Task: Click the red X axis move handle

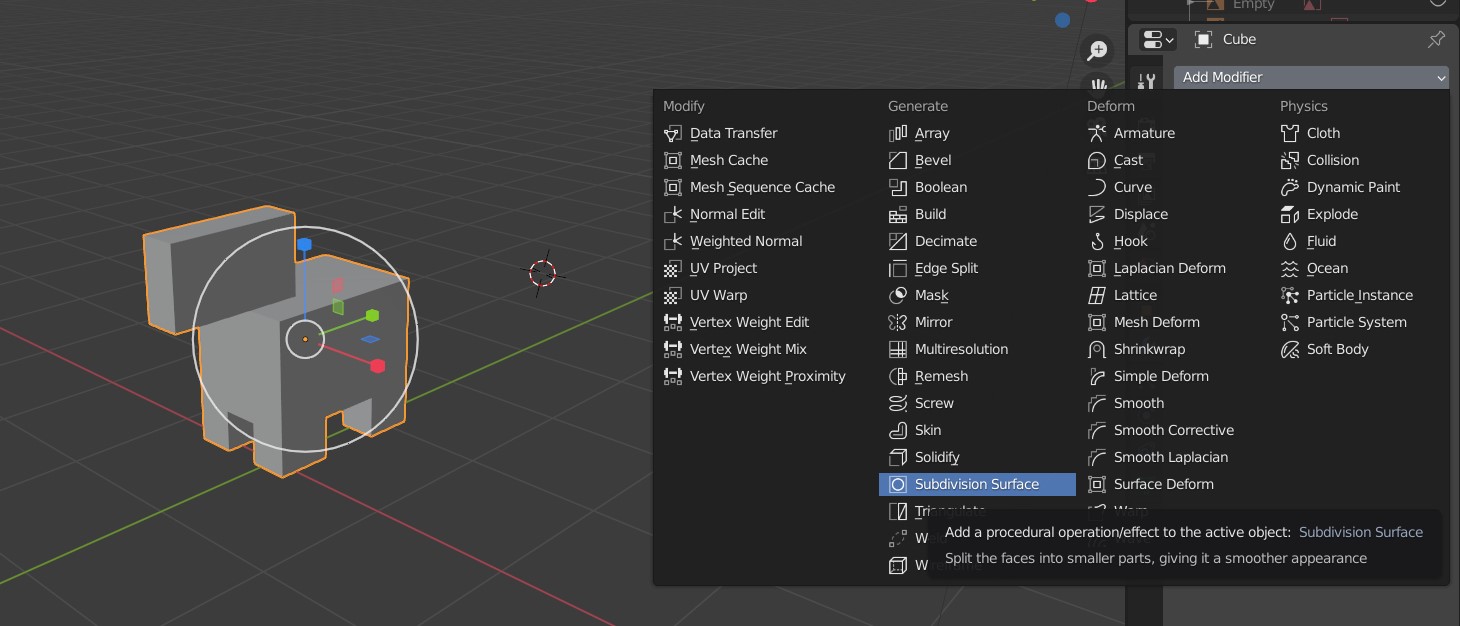Action: pos(378,366)
